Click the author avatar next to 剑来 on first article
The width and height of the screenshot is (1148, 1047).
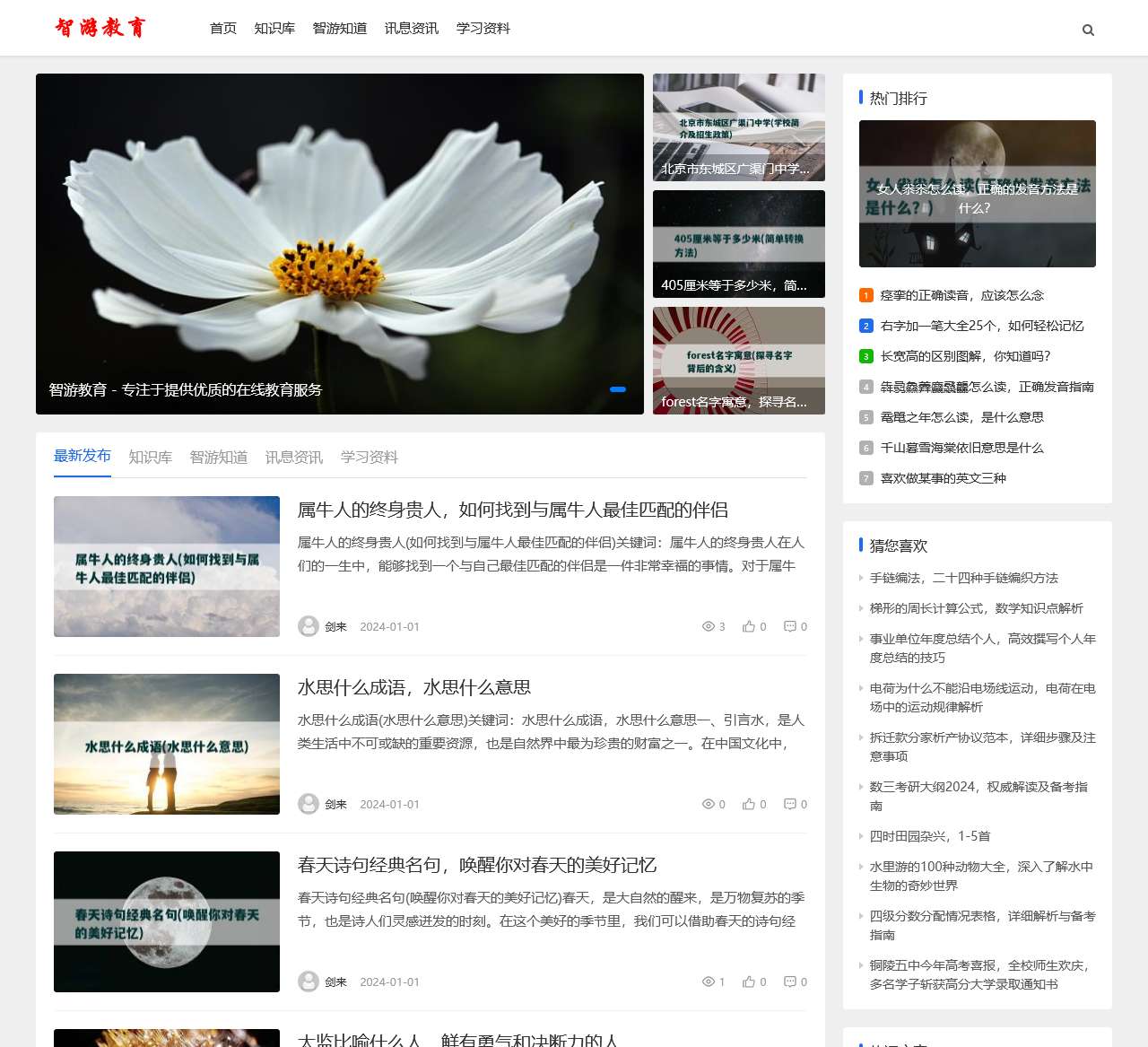click(x=309, y=626)
